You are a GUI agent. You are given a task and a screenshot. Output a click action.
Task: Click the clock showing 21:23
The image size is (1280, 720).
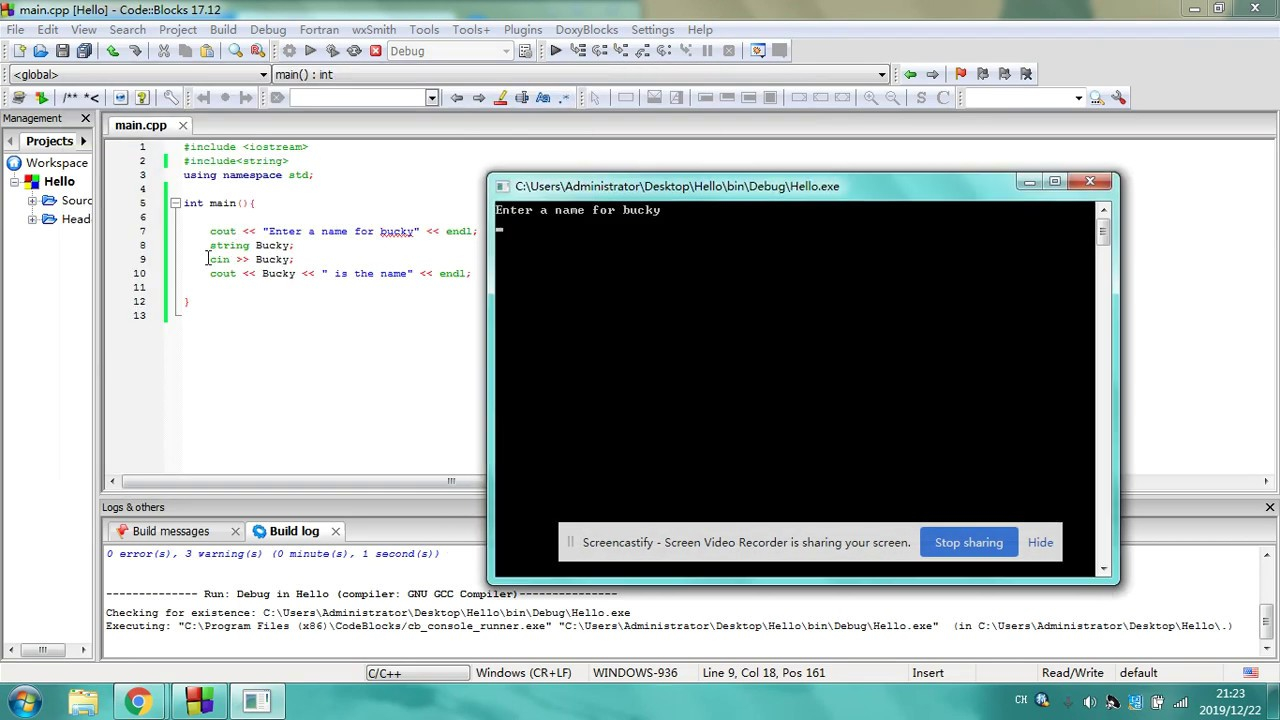[1232, 694]
